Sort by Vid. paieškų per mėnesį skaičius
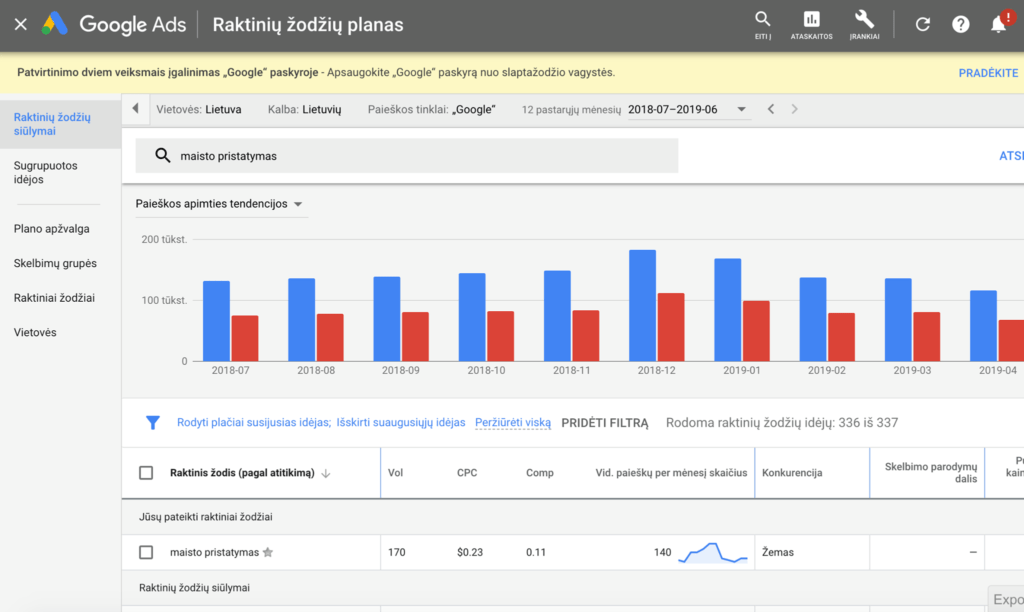Viewport: 1024px width, 612px height. pyautogui.click(x=671, y=473)
